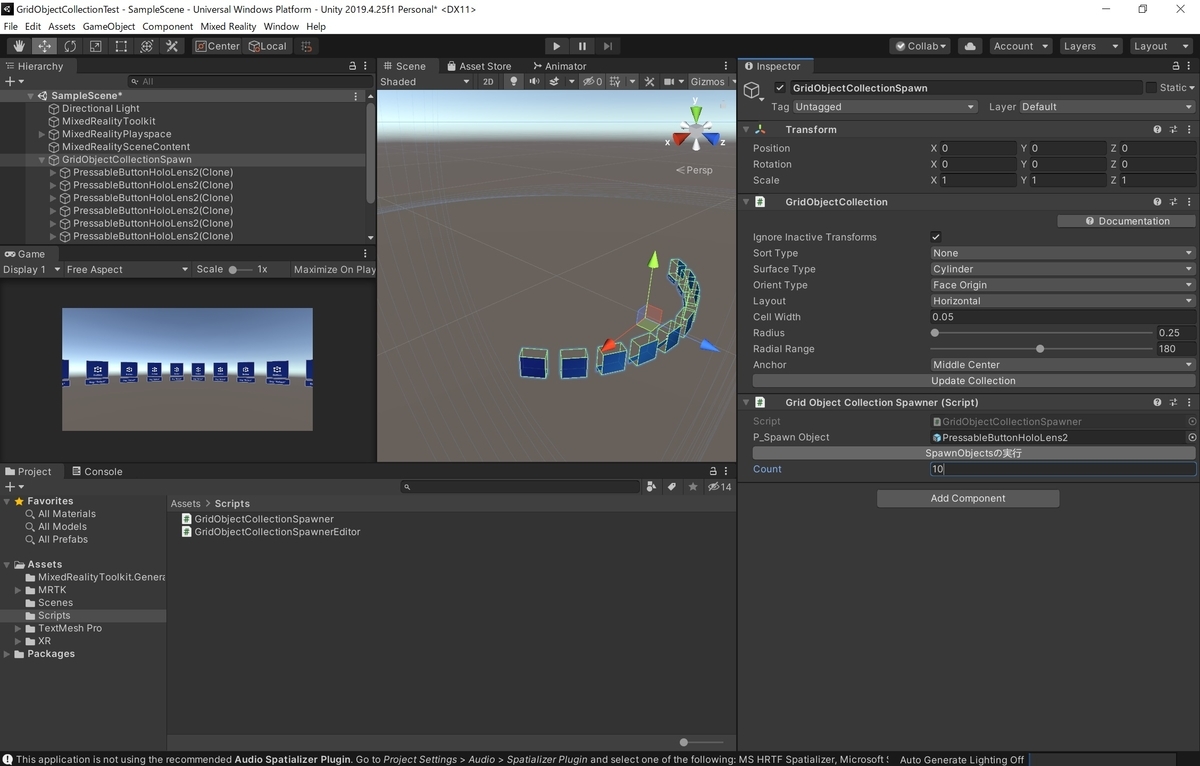Open Grid Object Collection Spawner context menu
Screen dimensions: 1200x766
coord(1187,402)
